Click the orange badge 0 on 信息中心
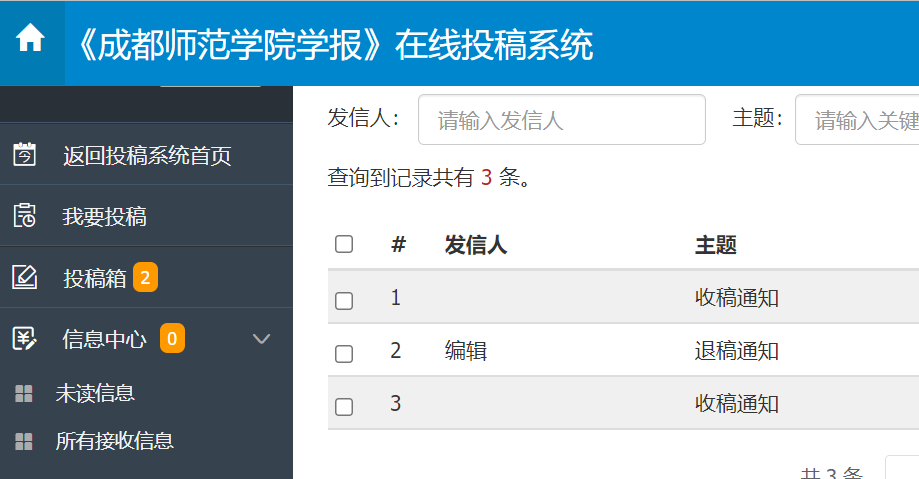919x479 pixels. (172, 338)
